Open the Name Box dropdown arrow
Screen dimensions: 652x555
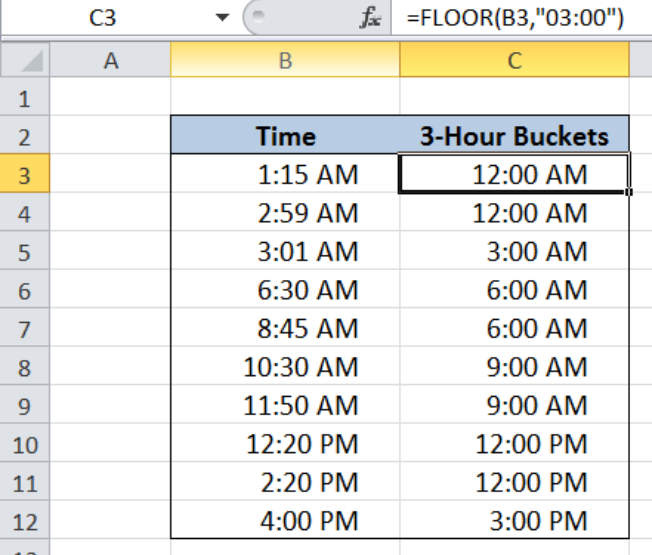pyautogui.click(x=223, y=19)
